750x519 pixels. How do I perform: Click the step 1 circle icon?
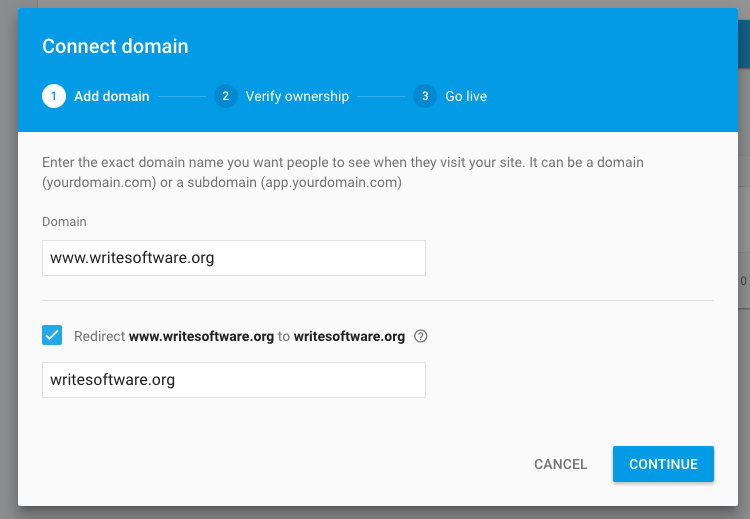pos(54,96)
